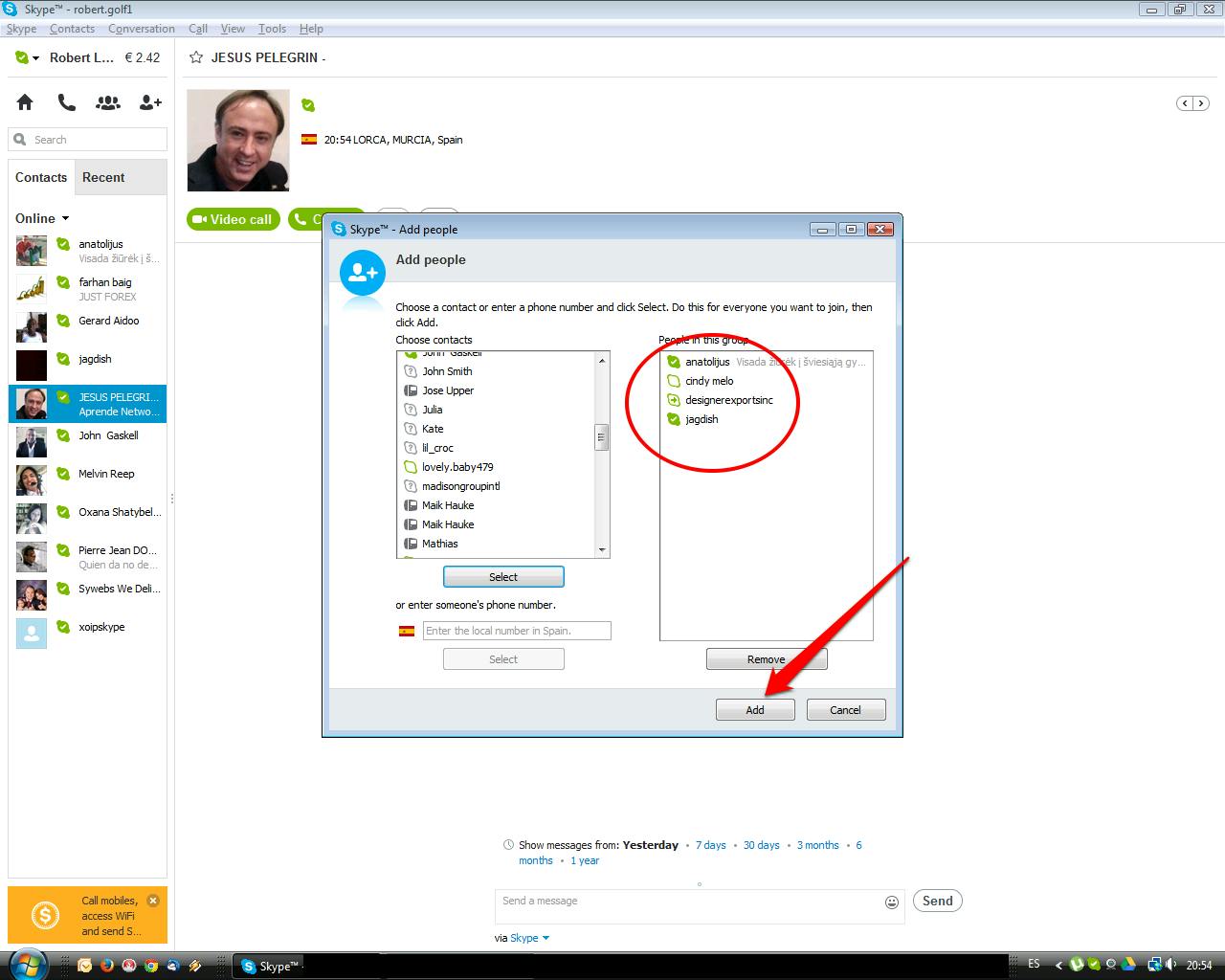1225x980 pixels.
Task: Open the Spain country flag selector in dialog
Action: [407, 631]
